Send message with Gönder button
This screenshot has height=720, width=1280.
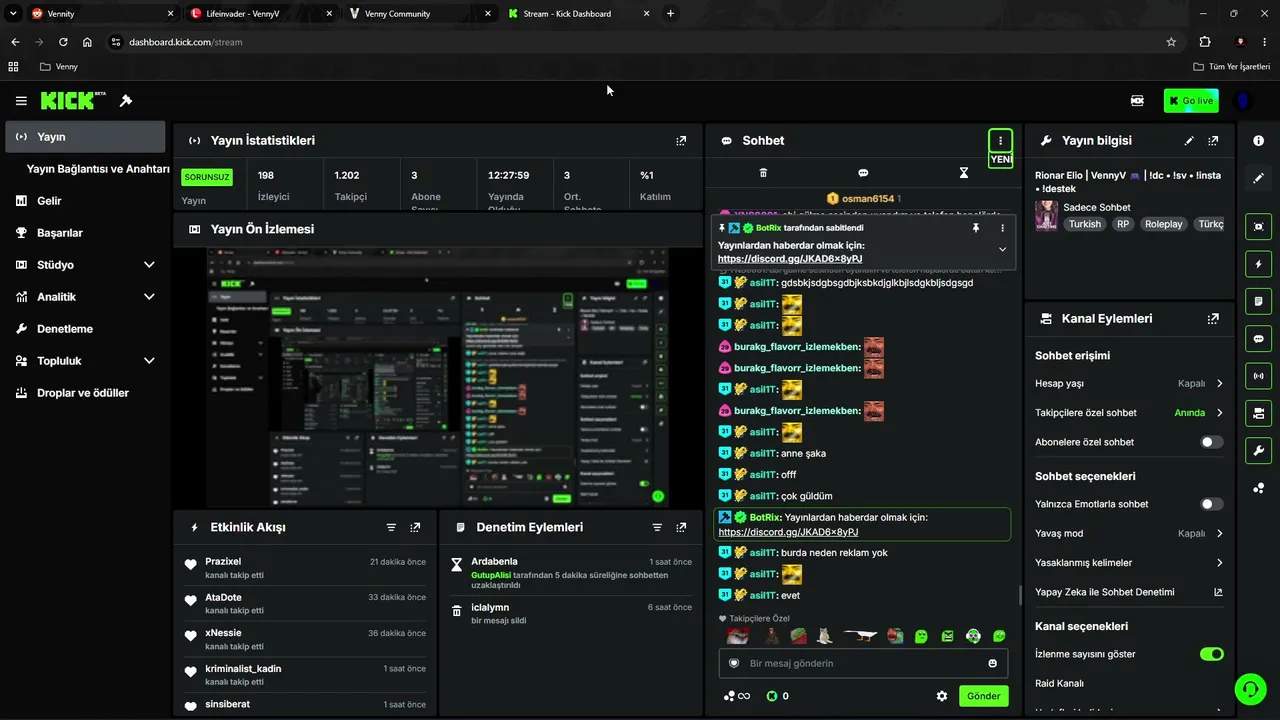[x=984, y=696]
